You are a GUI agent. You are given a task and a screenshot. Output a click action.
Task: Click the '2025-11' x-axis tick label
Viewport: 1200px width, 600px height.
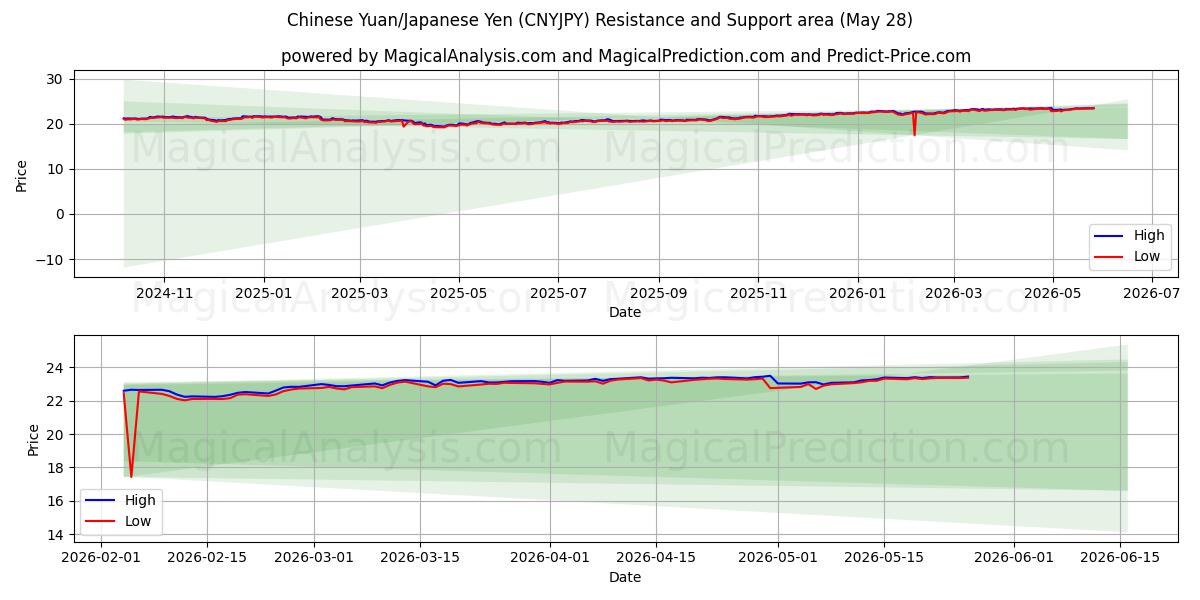tap(758, 293)
